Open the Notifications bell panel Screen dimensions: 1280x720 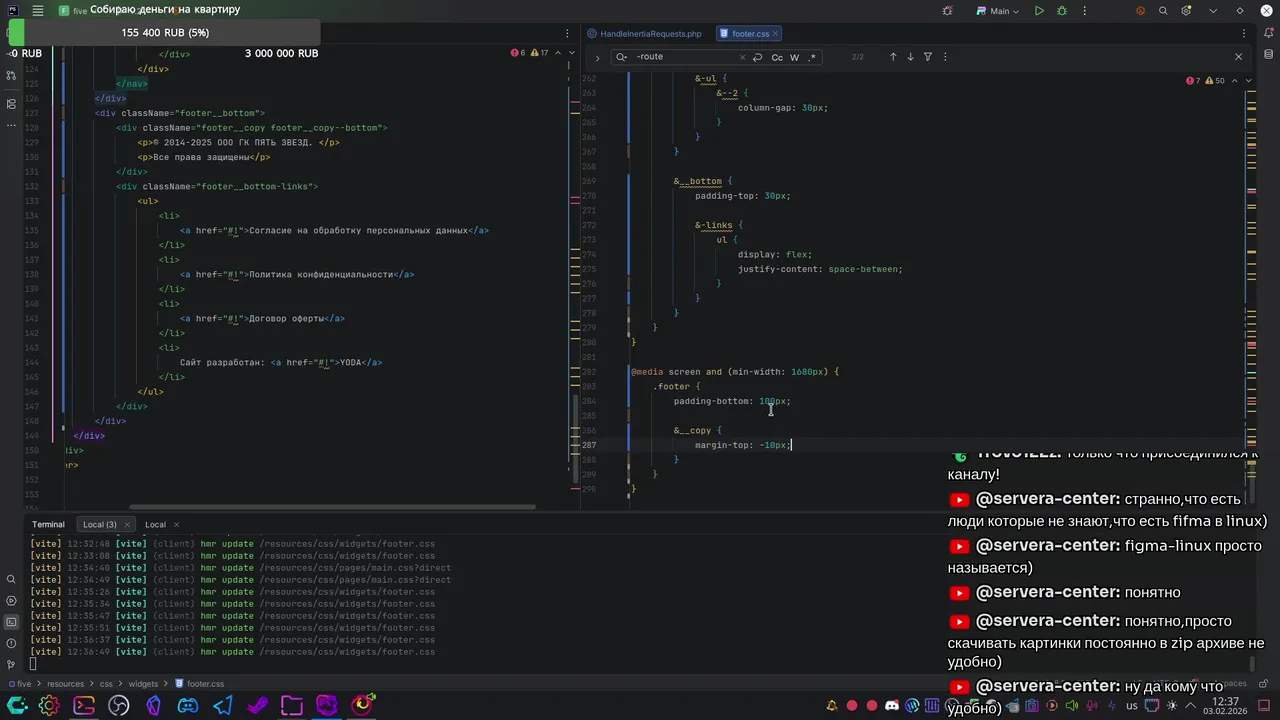[1269, 34]
